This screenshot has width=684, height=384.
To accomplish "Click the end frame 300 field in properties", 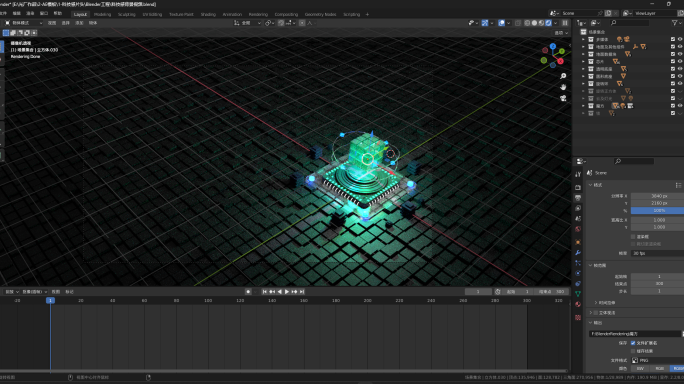I will [657, 284].
